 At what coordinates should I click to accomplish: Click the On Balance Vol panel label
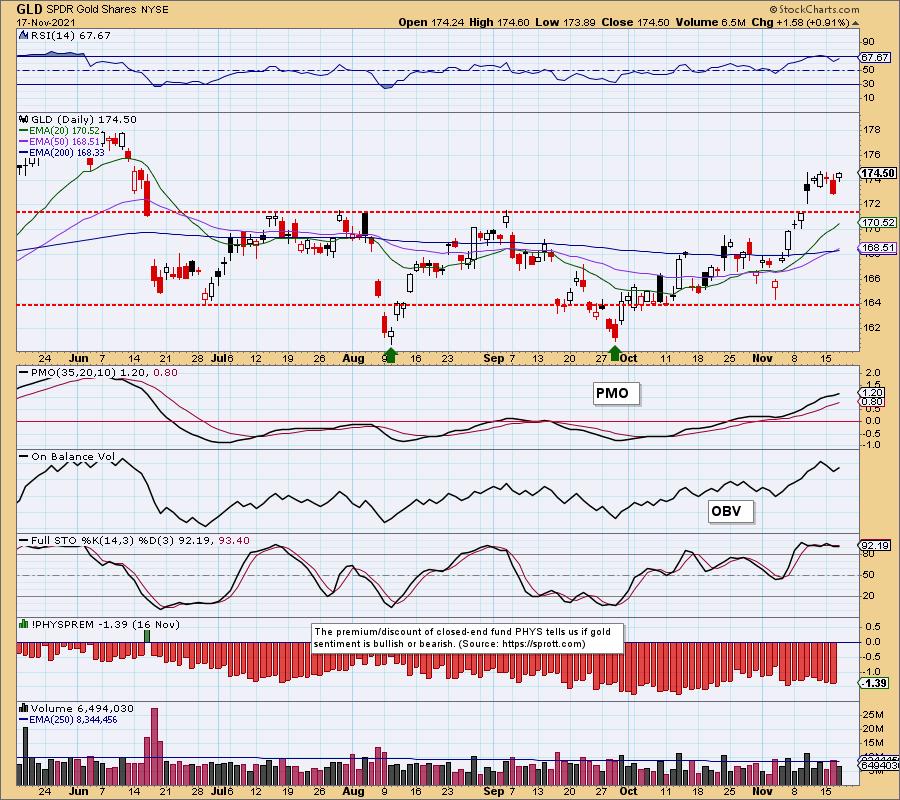(x=72, y=457)
